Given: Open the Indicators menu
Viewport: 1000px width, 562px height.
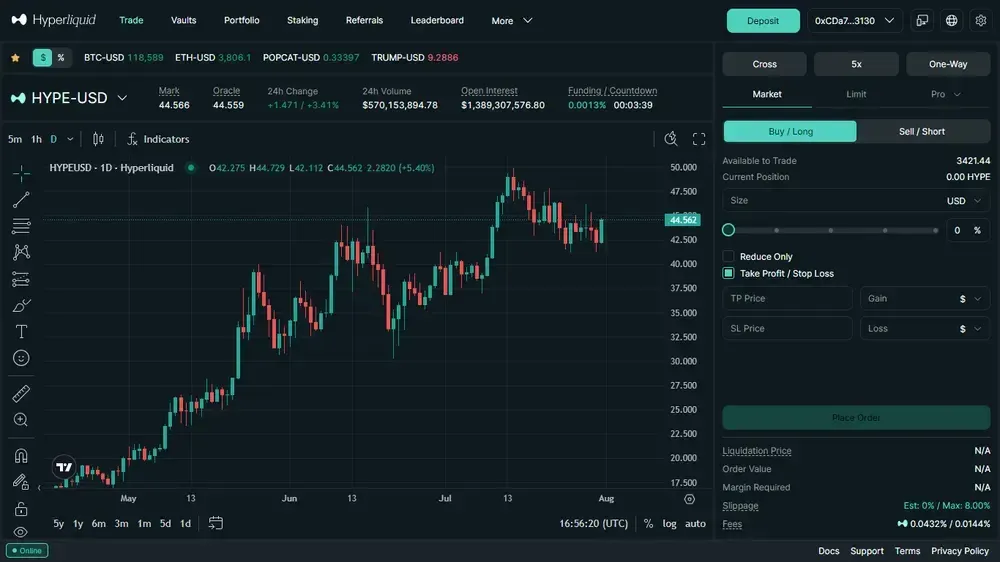Looking at the screenshot, I should [x=158, y=139].
